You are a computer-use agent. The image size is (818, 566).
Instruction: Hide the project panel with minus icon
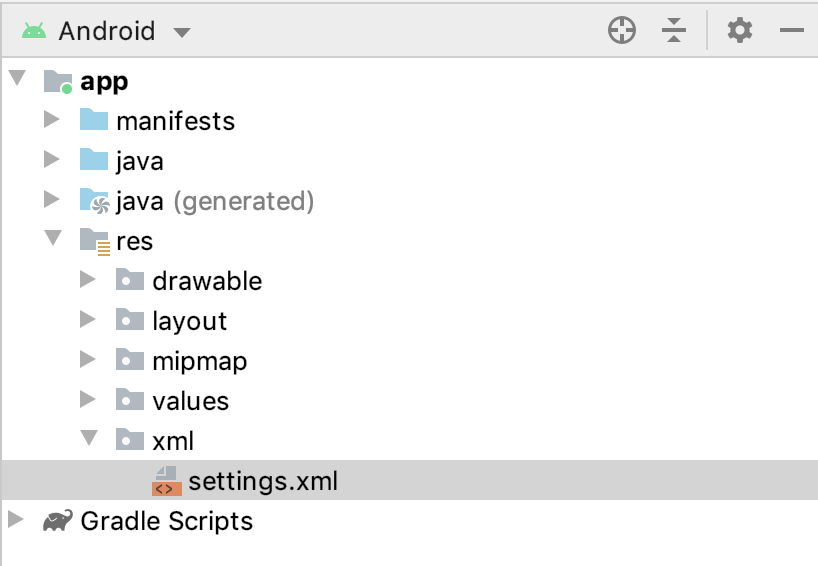791,30
